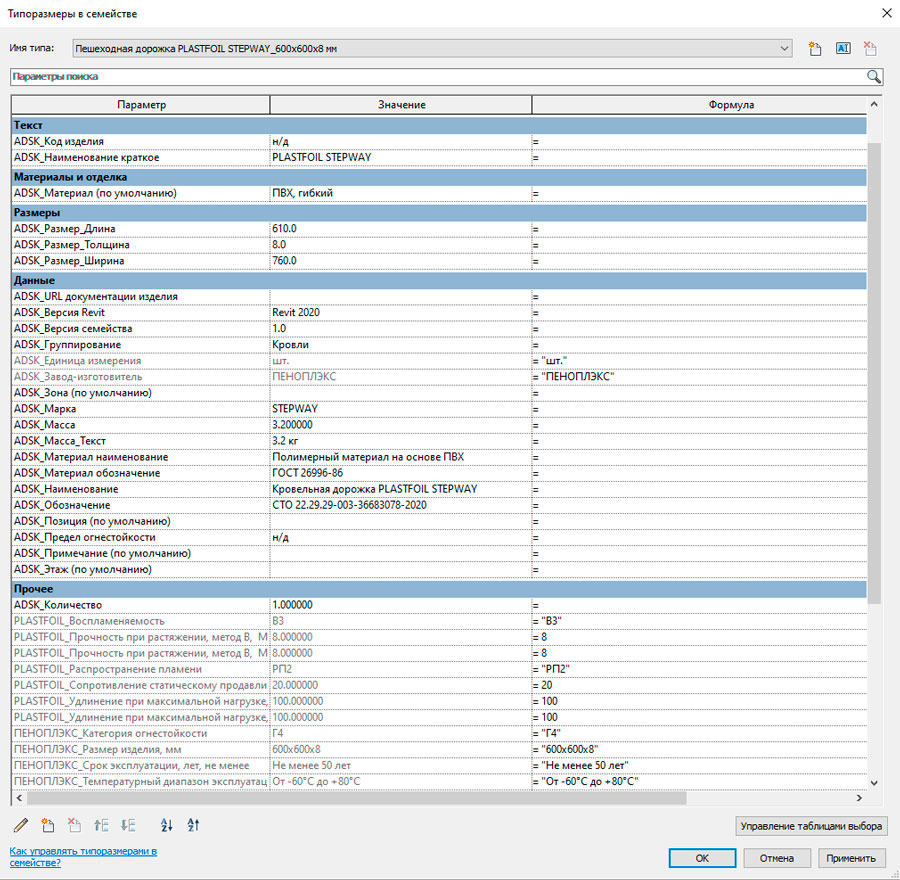This screenshot has height=880, width=900.
Task: Click the Delete Parameter icon in bottom toolbar
Action: [x=75, y=825]
